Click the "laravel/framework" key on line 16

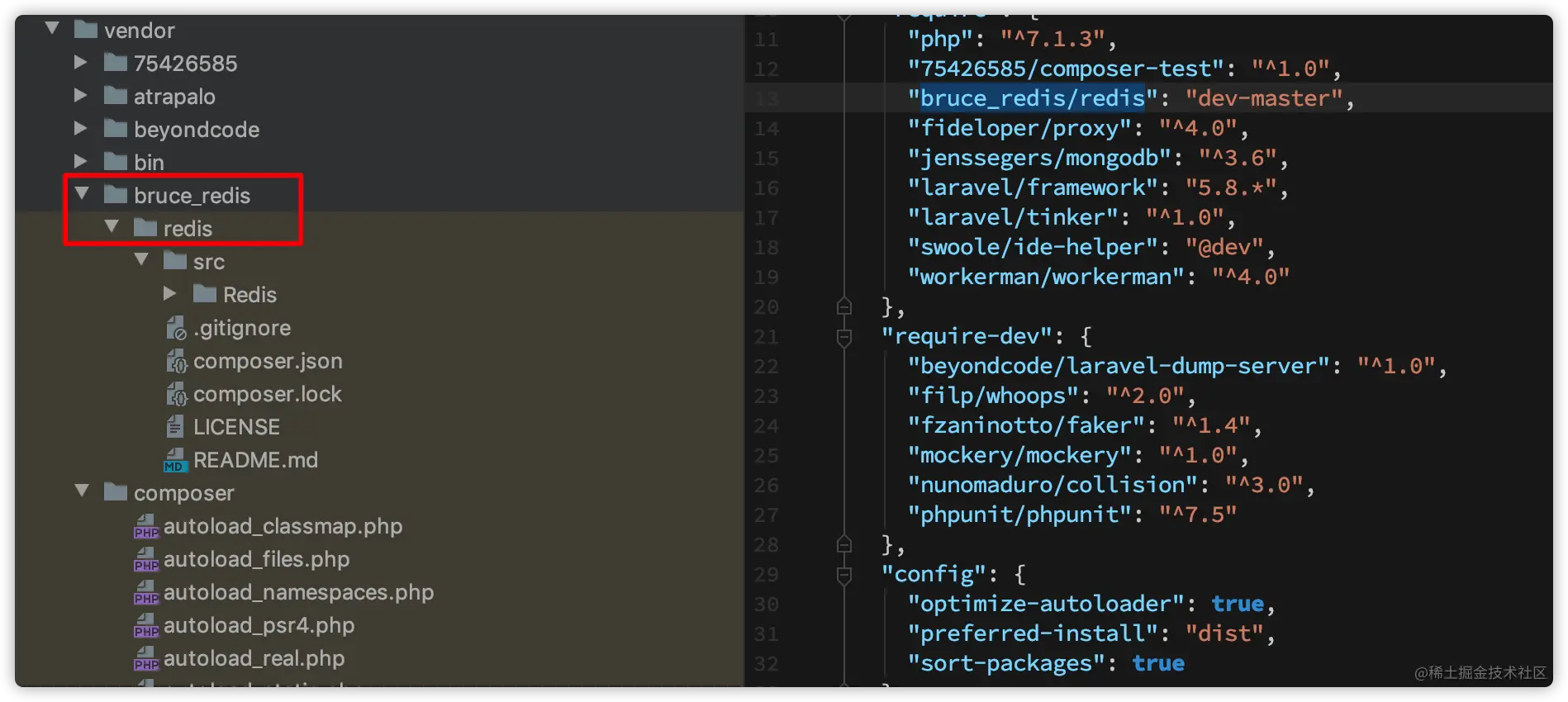coord(1033,187)
